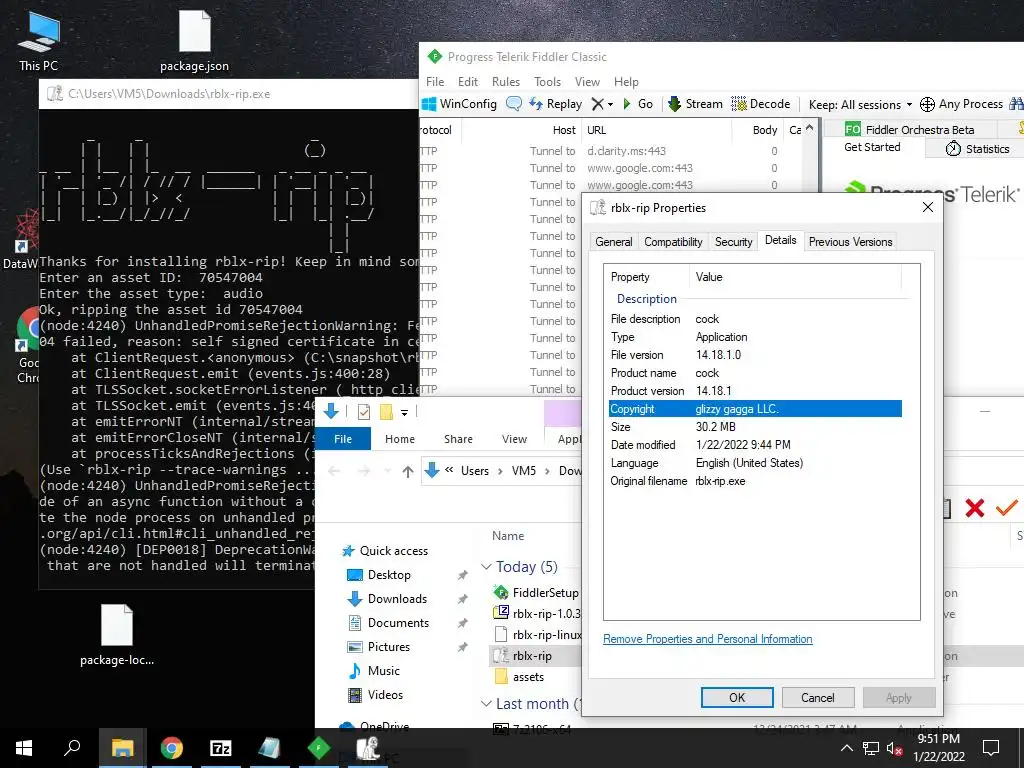1024x768 pixels.
Task: Open package.json file on desktop
Action: click(195, 40)
